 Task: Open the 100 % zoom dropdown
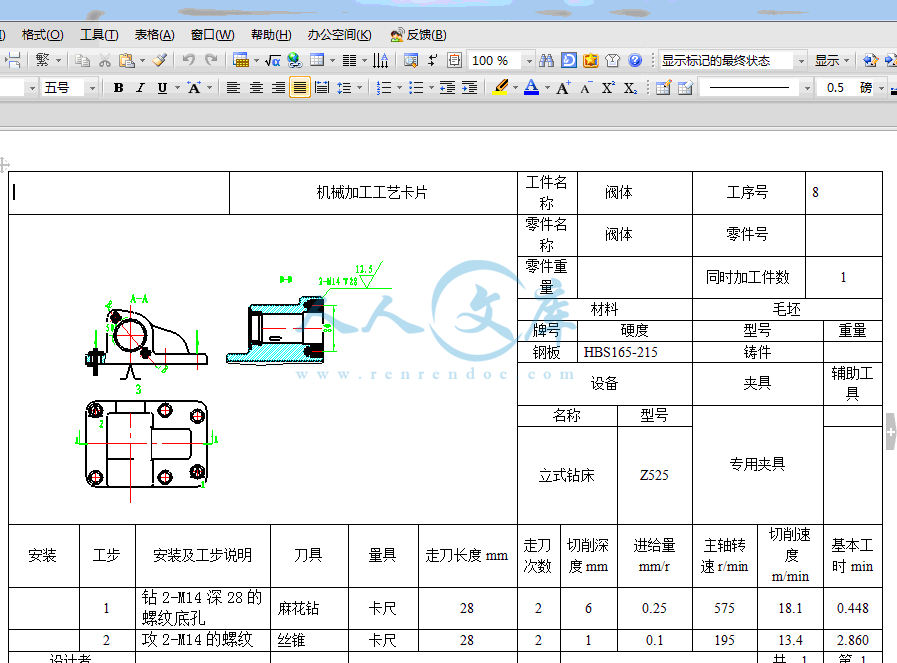pos(529,61)
